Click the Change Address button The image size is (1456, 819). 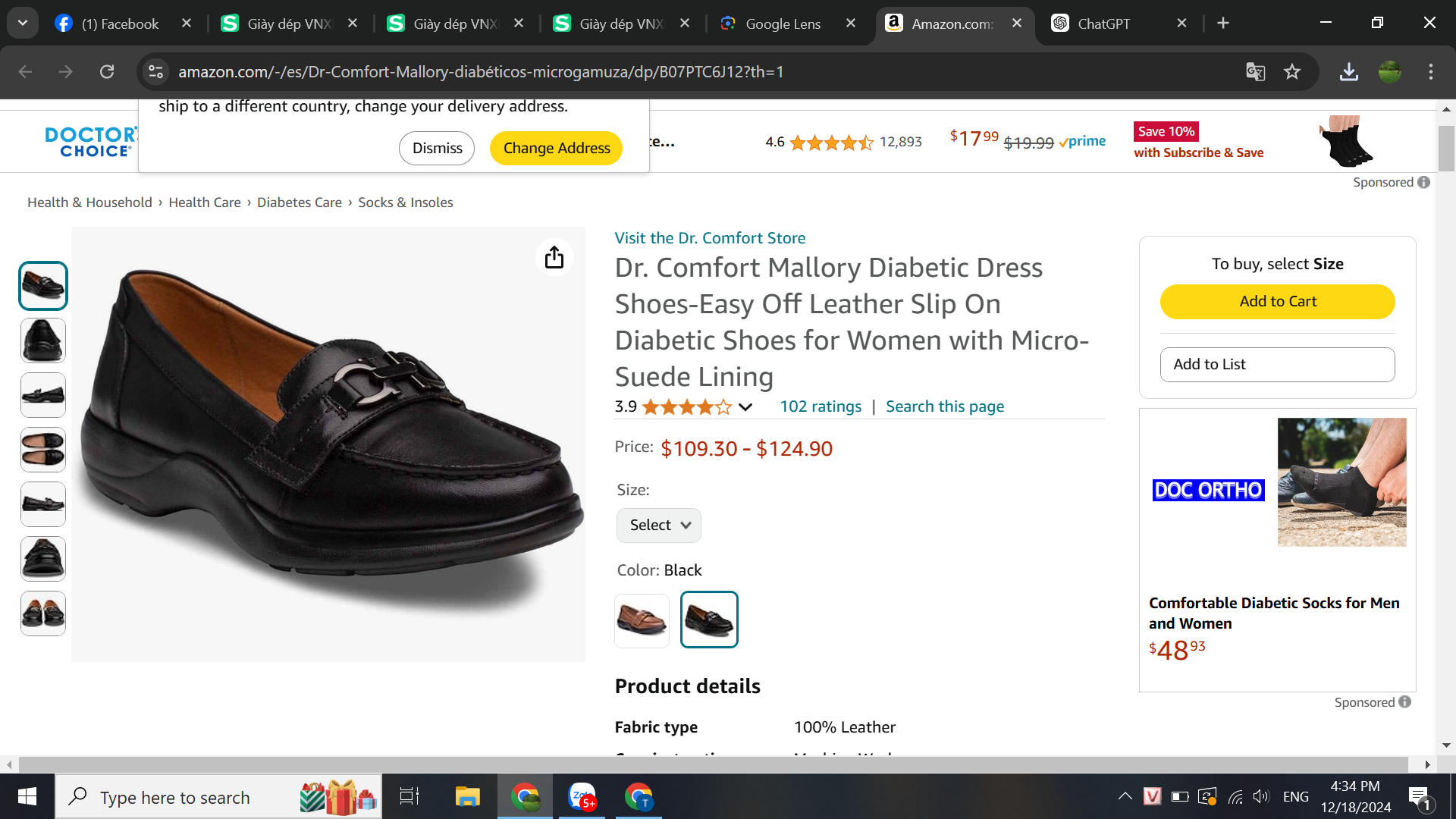point(556,148)
